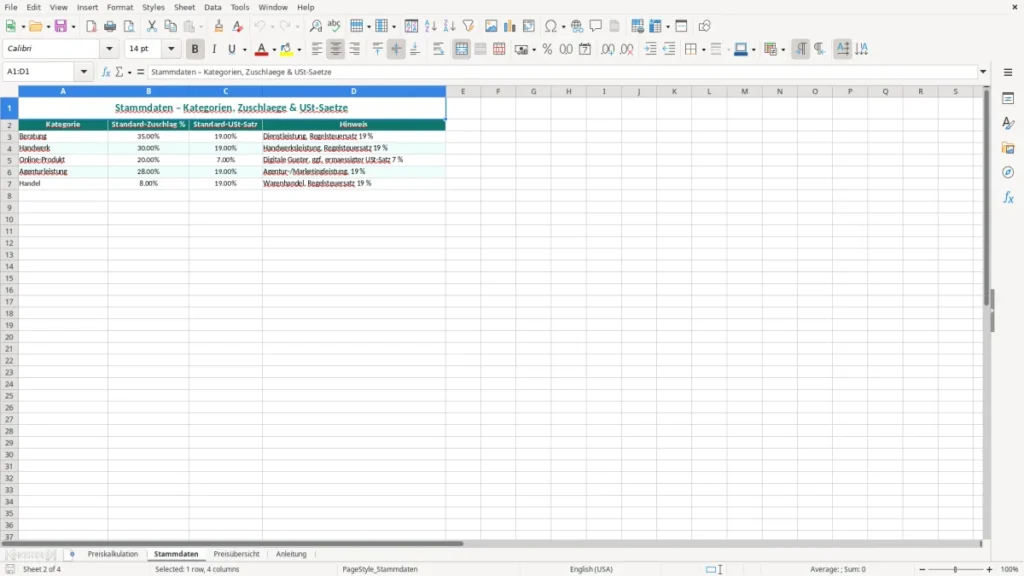The width and height of the screenshot is (1024, 576).
Task: Open sidebar Navigator panel
Action: tap(1008, 172)
